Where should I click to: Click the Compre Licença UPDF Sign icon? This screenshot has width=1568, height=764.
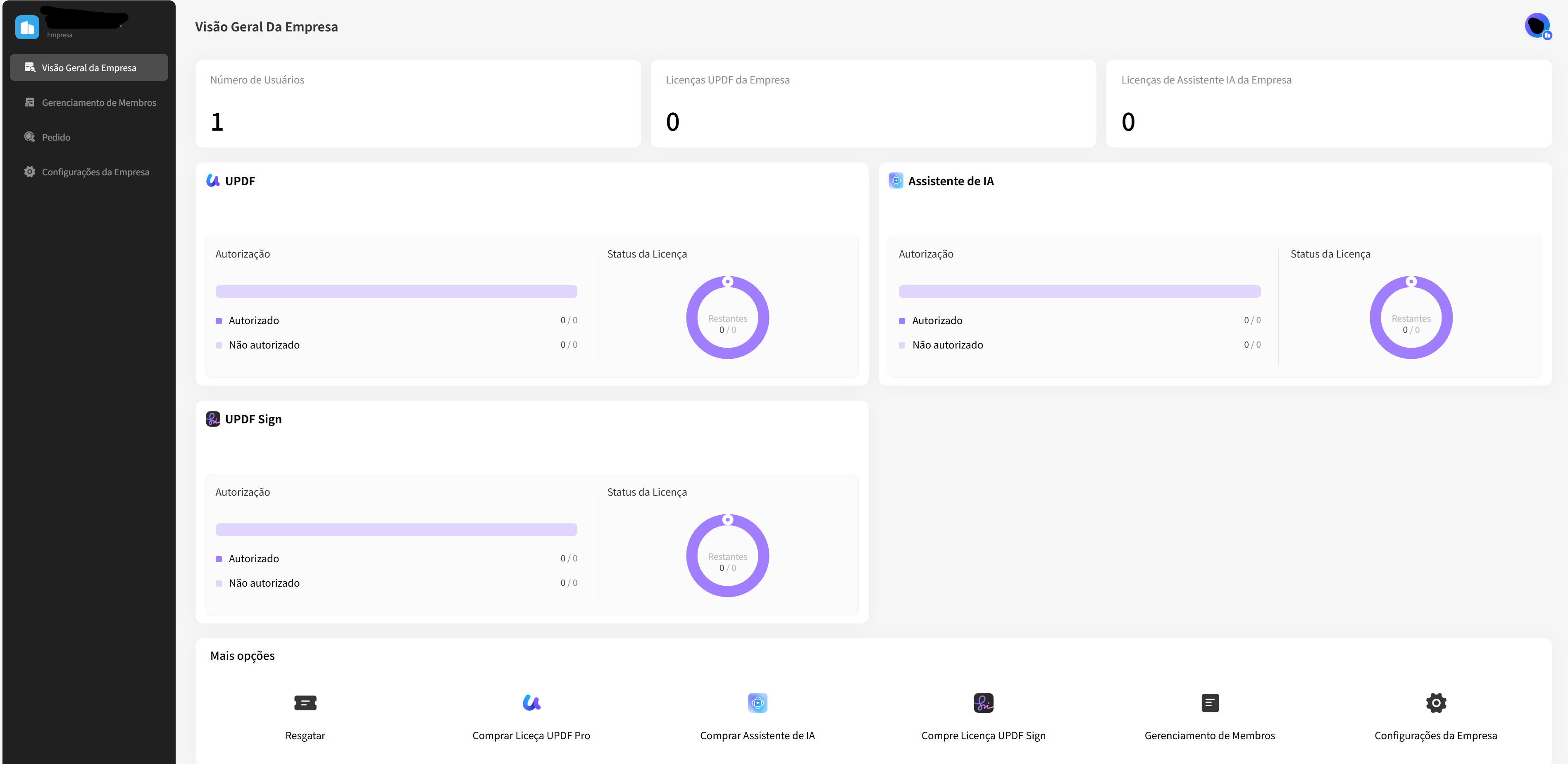coord(983,702)
